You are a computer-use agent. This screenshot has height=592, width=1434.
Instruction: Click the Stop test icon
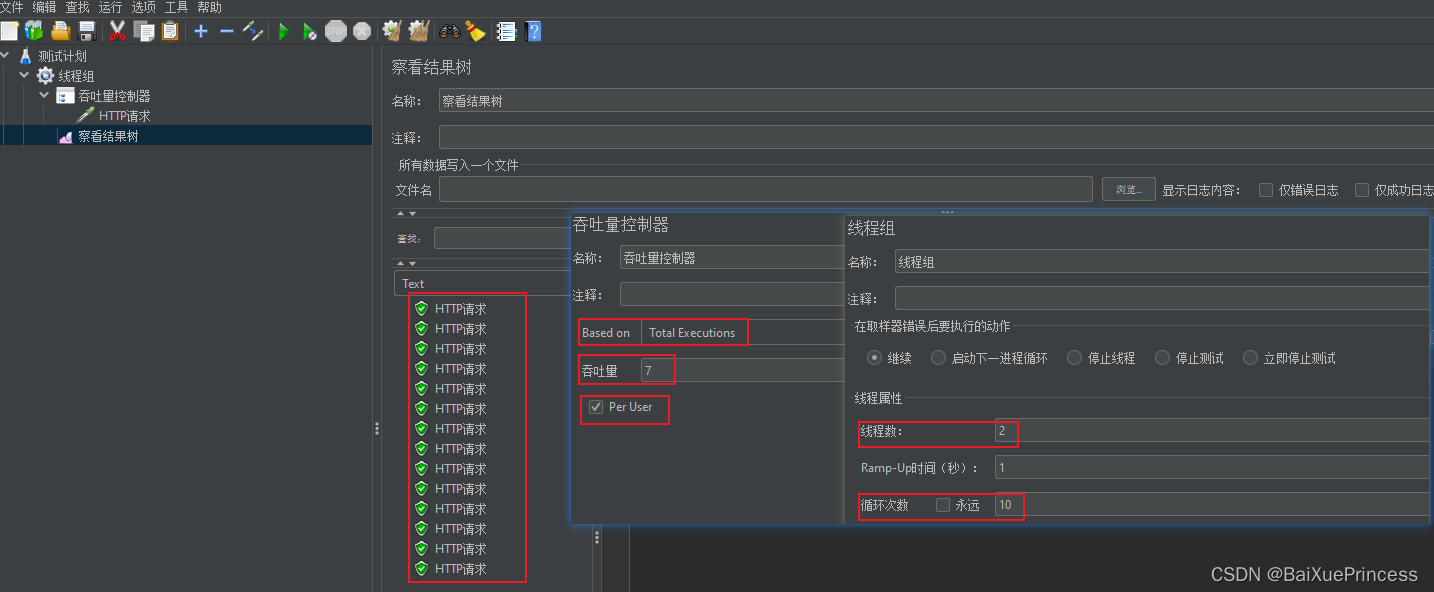[336, 31]
